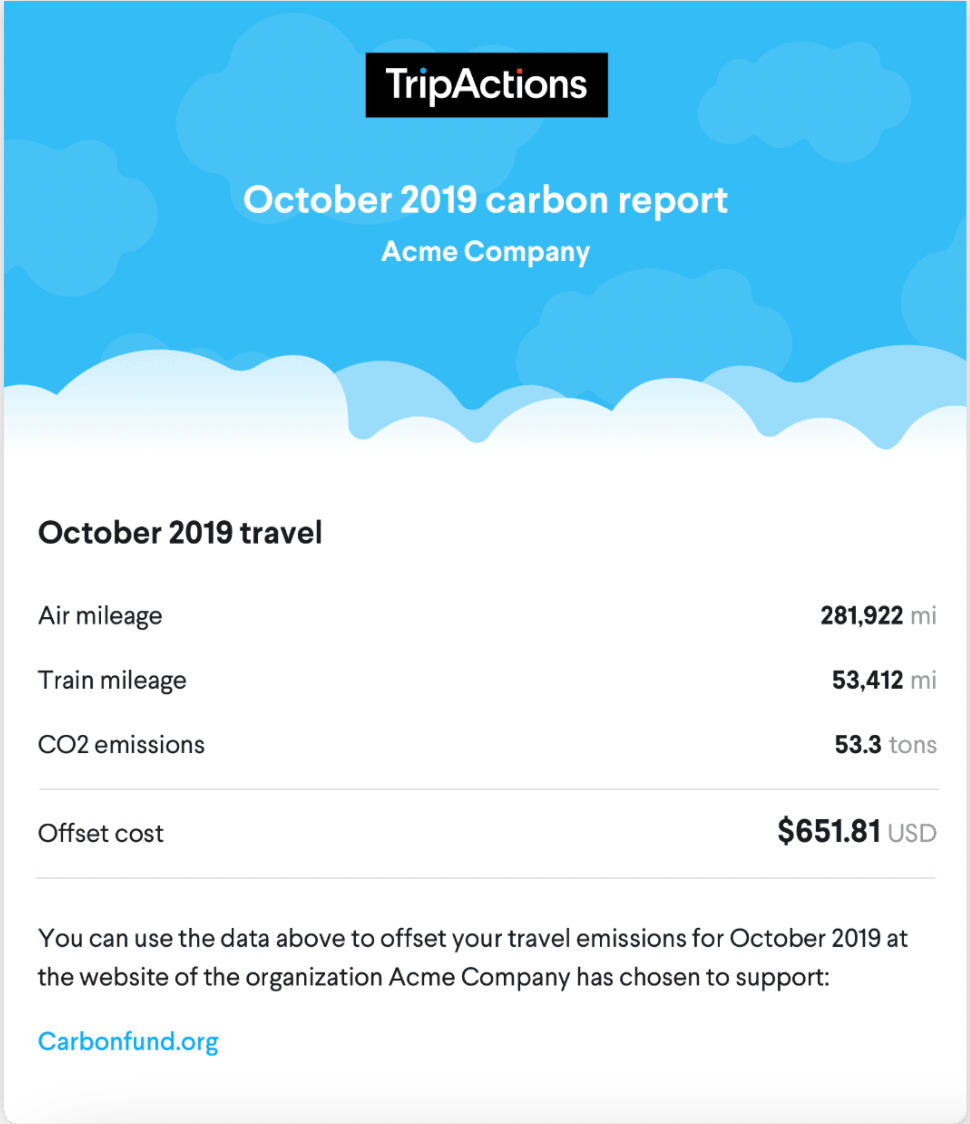Click the divider line above Offset cost
Image resolution: width=970 pixels, height=1124 pixels.
click(x=486, y=790)
